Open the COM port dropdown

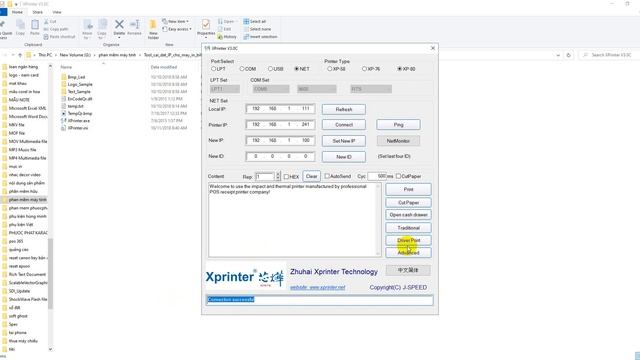(x=271, y=89)
